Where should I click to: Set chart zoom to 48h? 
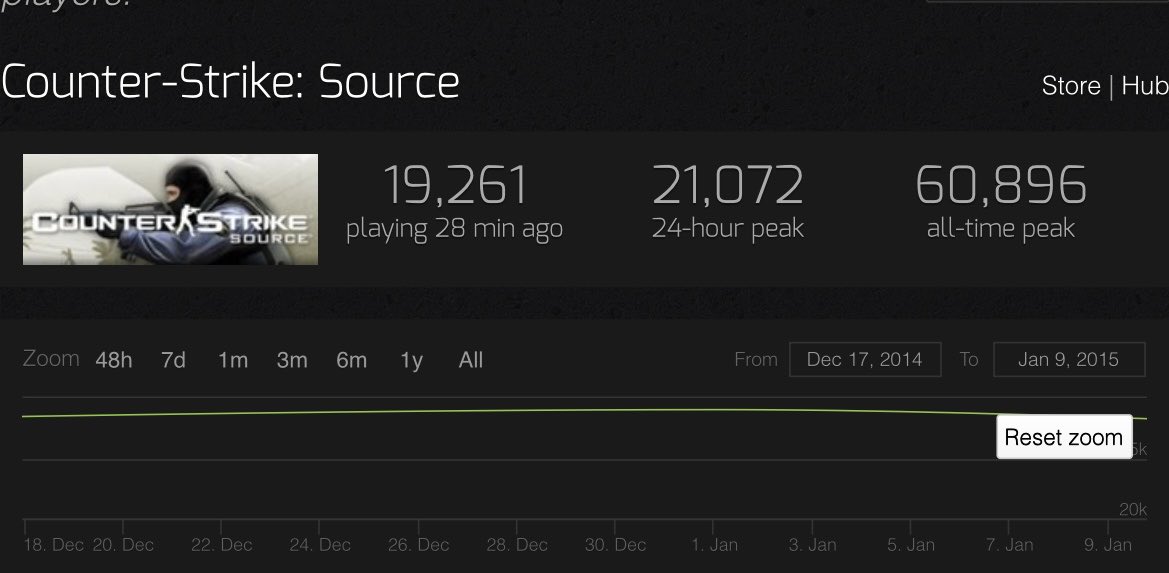[x=114, y=360]
